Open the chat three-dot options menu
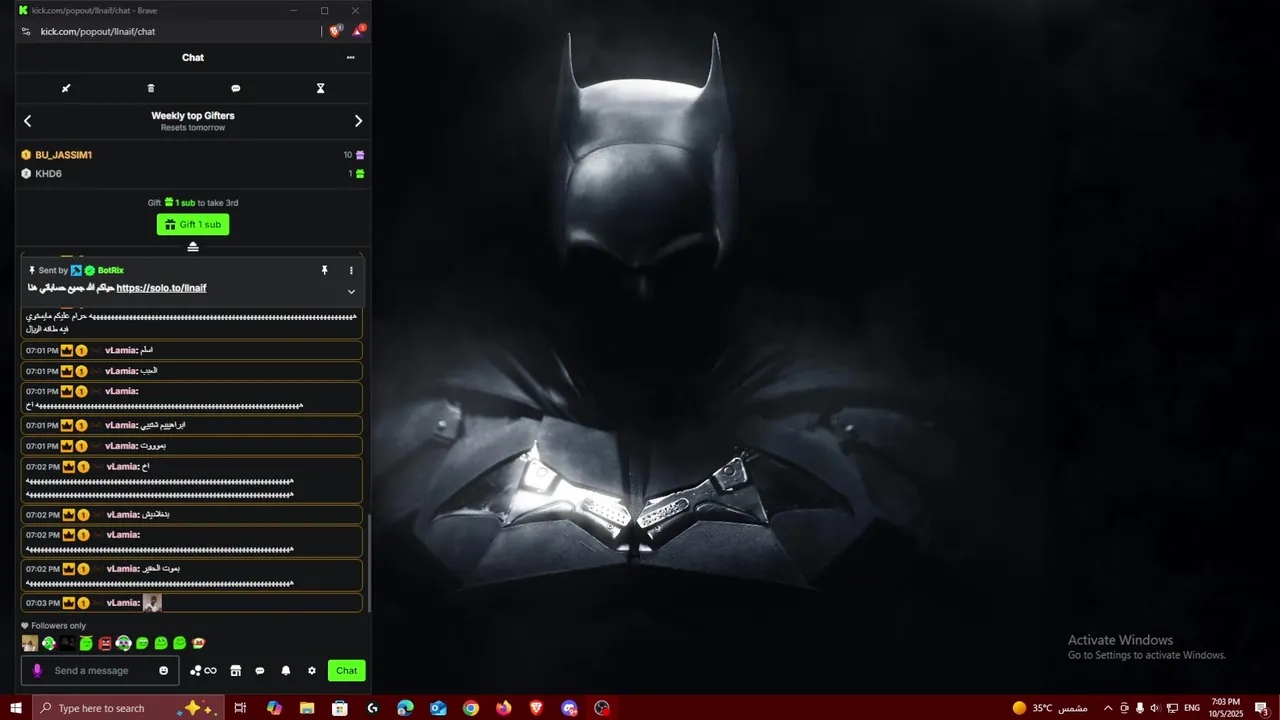The image size is (1280, 720). point(351,58)
